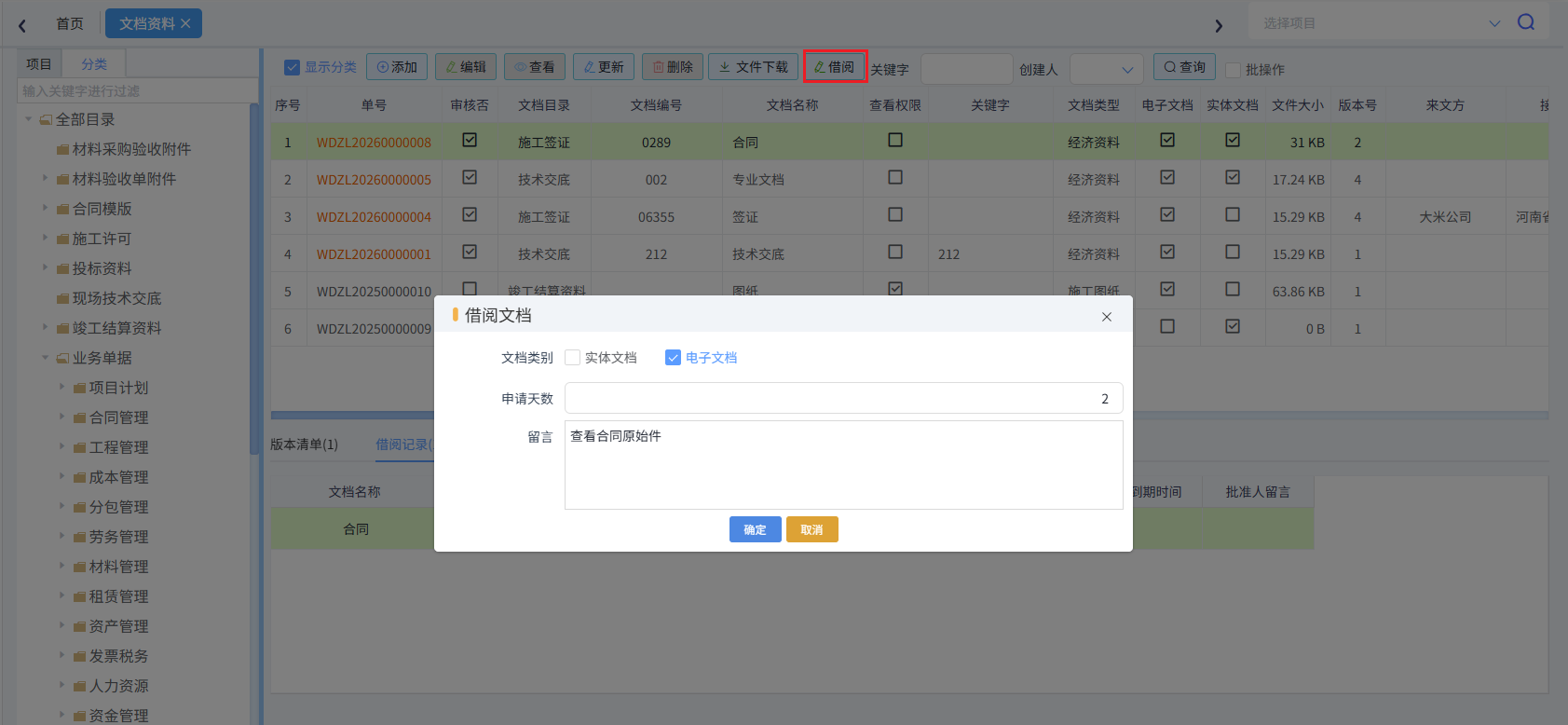Toggle 查看权限 checkbox in the 合同 row

pyautogui.click(x=895, y=140)
